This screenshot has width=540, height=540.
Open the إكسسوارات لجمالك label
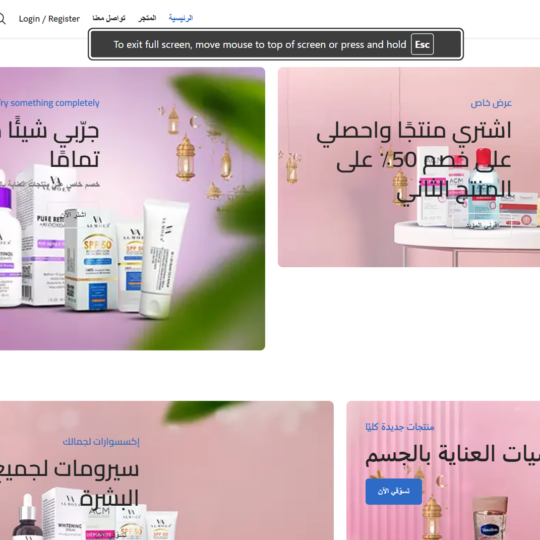101,442
